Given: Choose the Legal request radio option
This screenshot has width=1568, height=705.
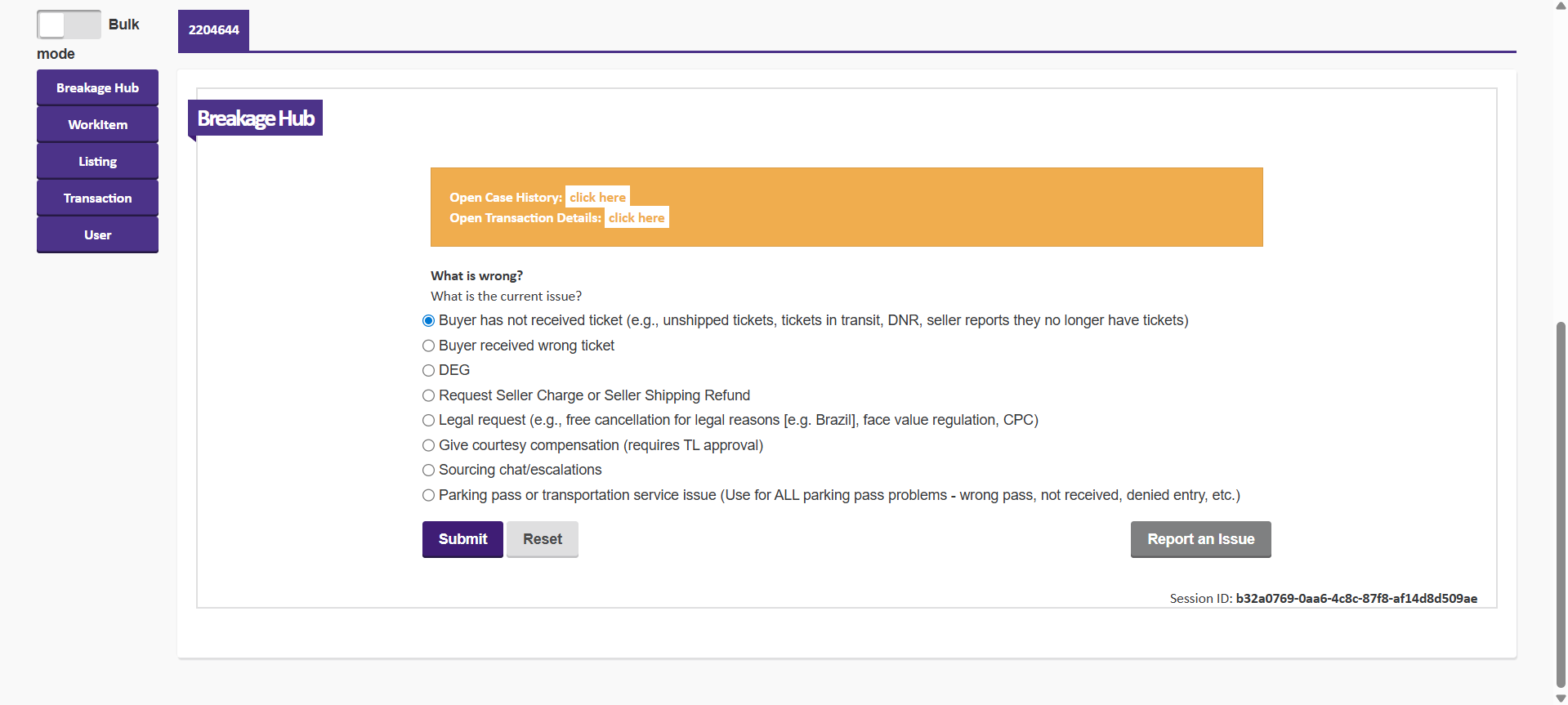Looking at the screenshot, I should pos(428,421).
